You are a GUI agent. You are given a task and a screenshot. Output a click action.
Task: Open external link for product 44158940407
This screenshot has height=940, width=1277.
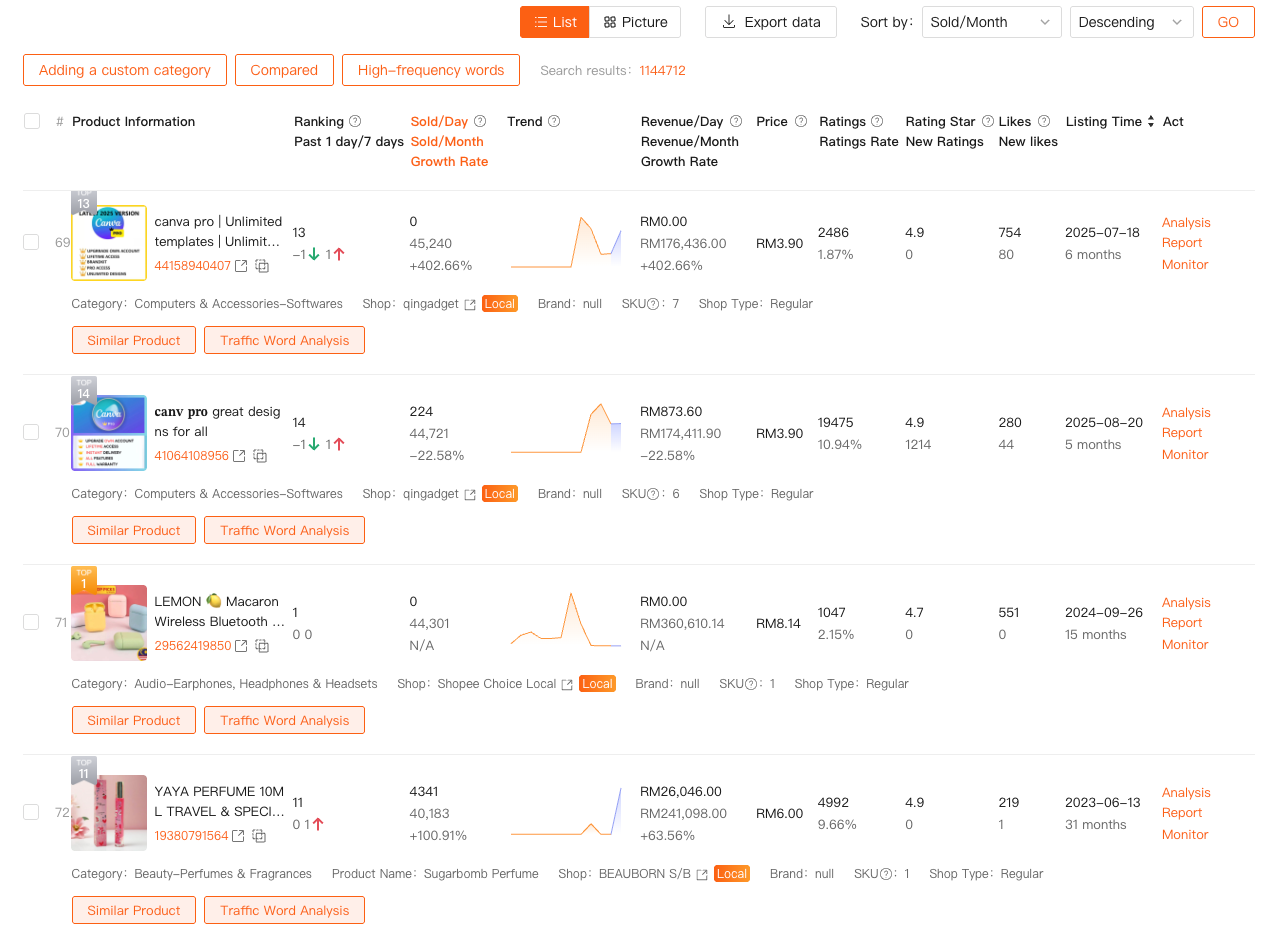tap(241, 266)
